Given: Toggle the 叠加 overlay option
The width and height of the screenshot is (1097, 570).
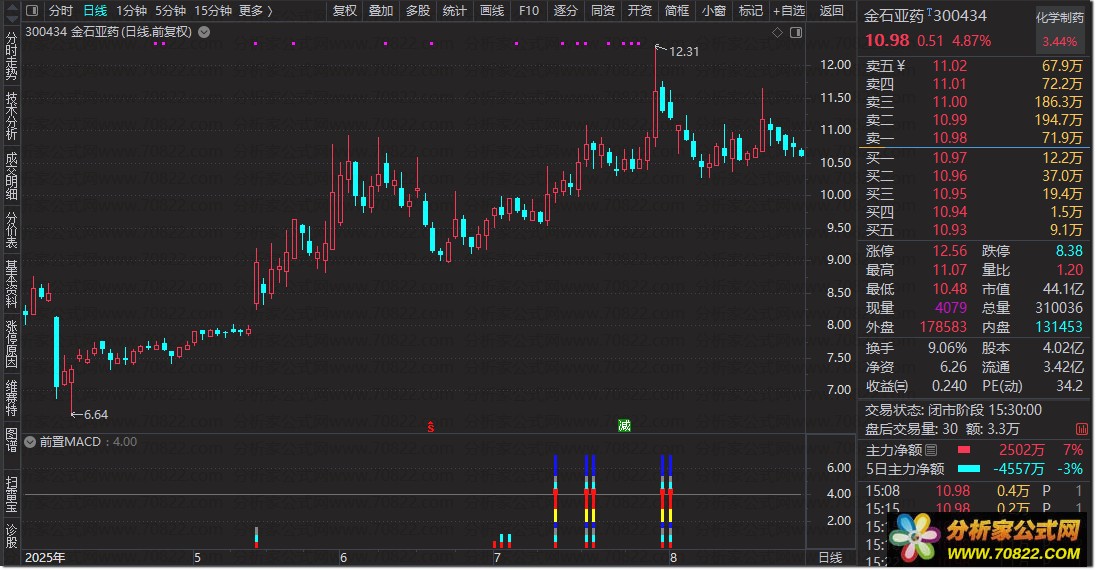Looking at the screenshot, I should [380, 11].
